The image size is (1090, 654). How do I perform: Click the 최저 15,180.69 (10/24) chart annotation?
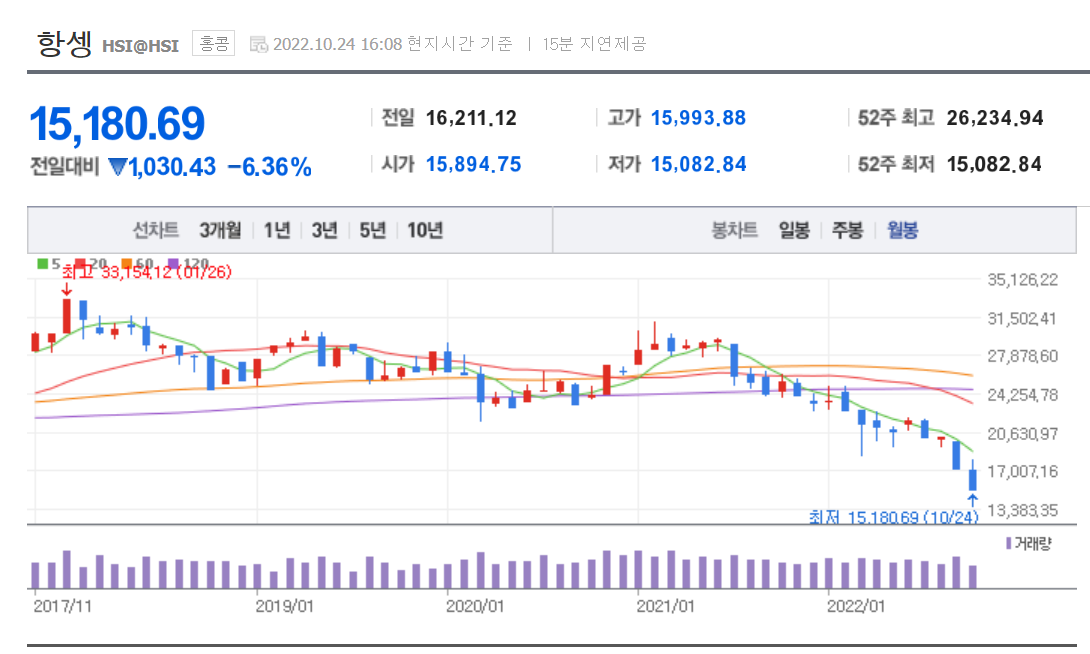click(x=893, y=517)
